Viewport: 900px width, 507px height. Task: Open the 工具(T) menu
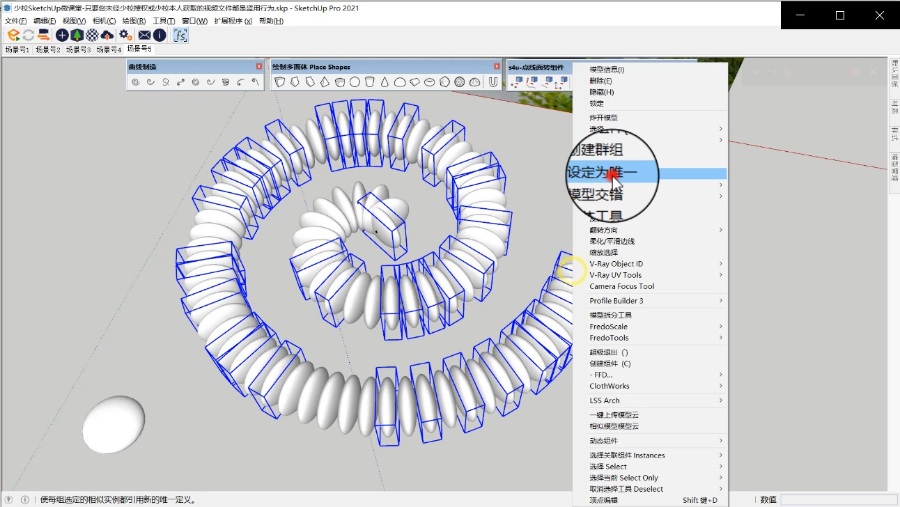(x=164, y=21)
